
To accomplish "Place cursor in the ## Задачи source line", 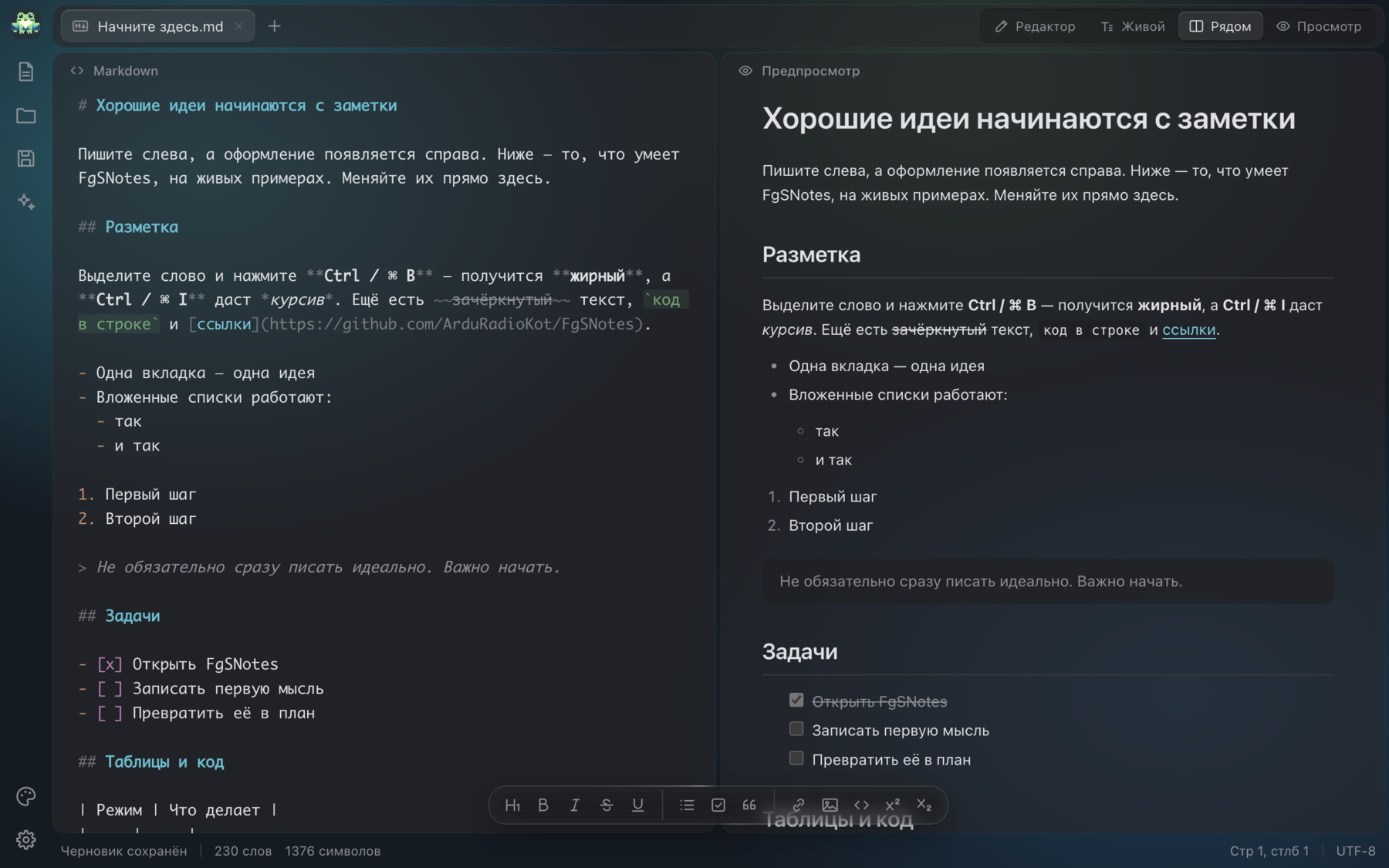I will point(120,616).
